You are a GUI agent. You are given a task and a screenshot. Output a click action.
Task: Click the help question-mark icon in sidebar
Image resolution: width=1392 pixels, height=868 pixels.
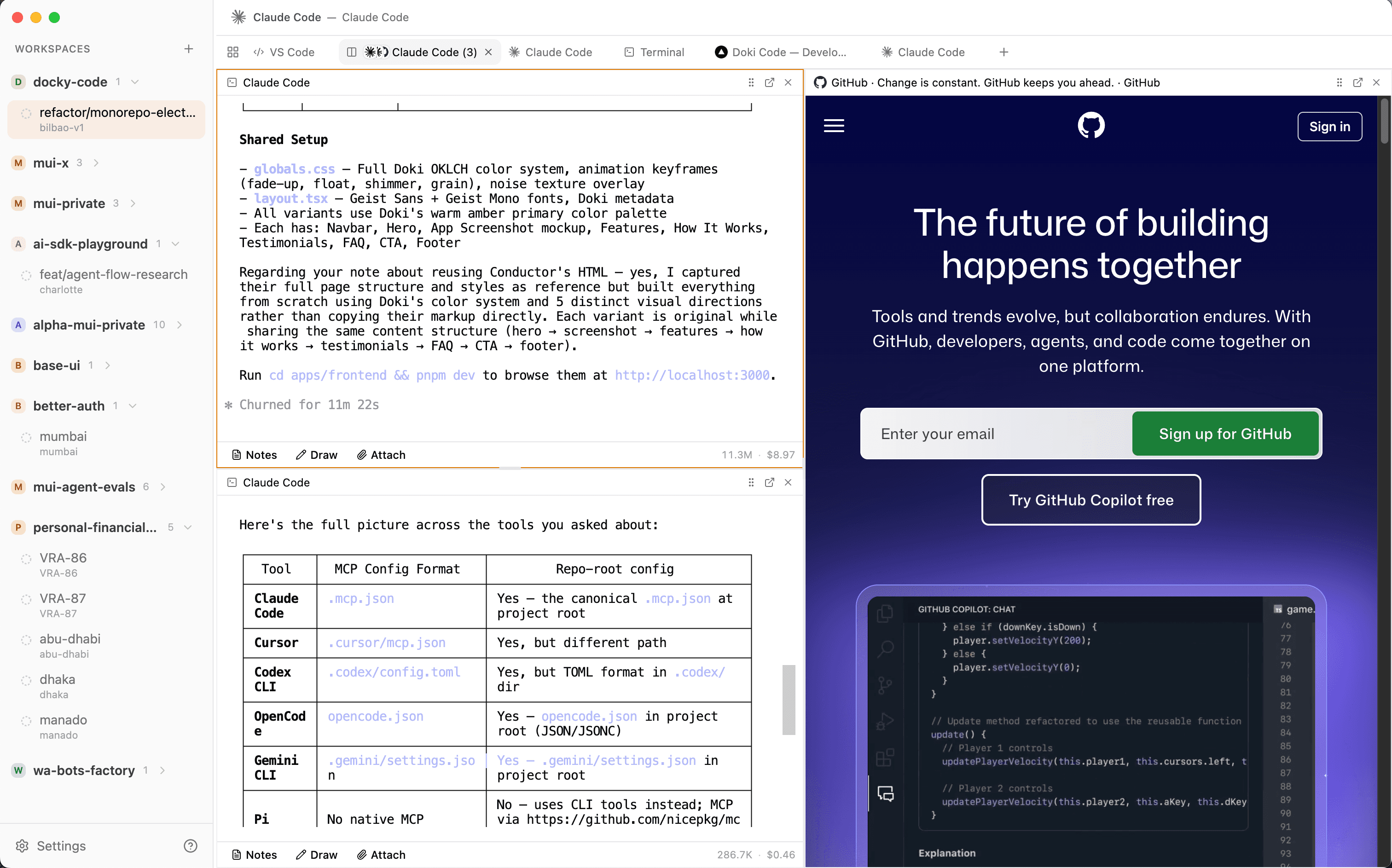click(190, 845)
